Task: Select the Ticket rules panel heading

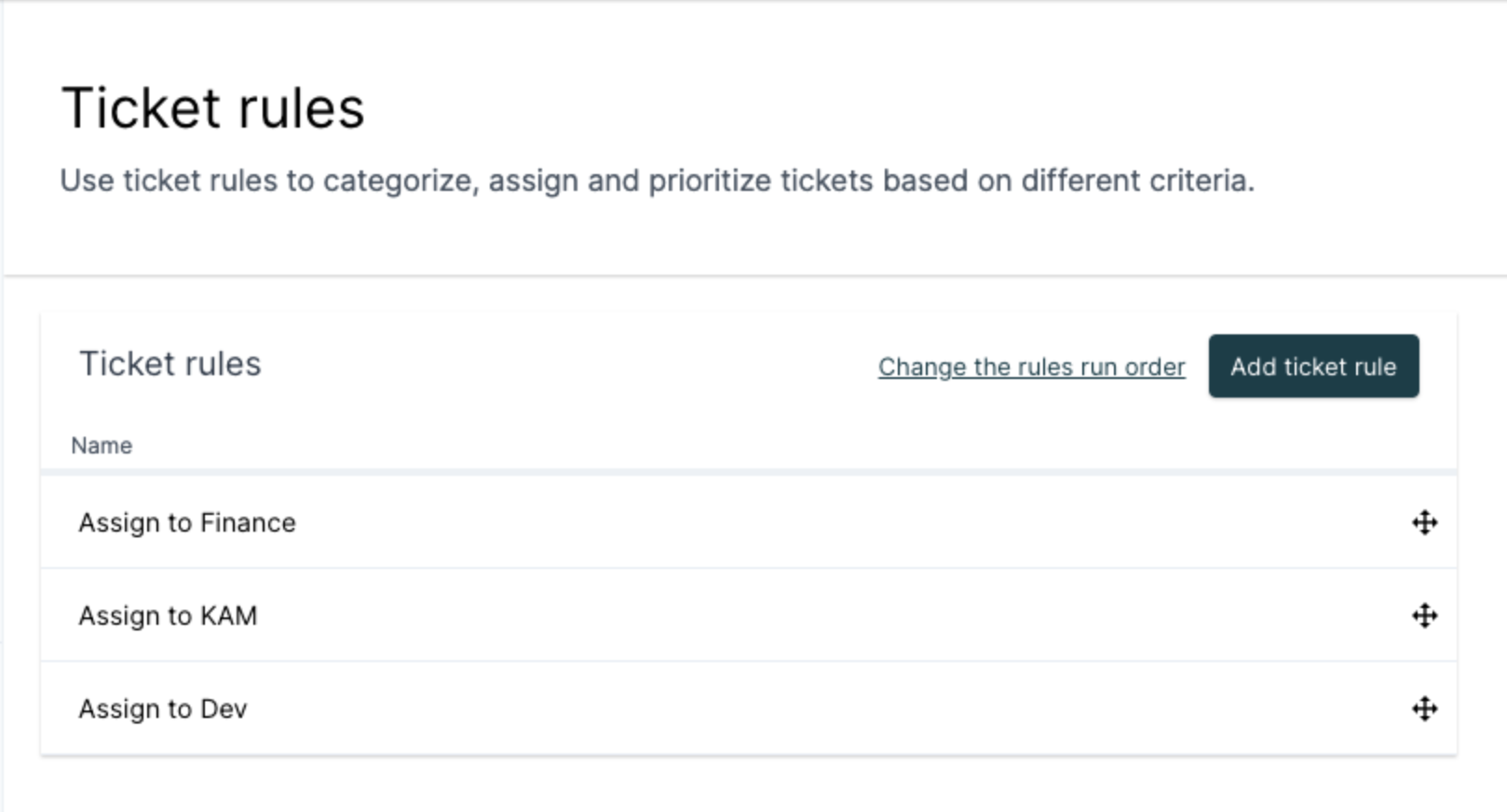Action: pos(170,363)
